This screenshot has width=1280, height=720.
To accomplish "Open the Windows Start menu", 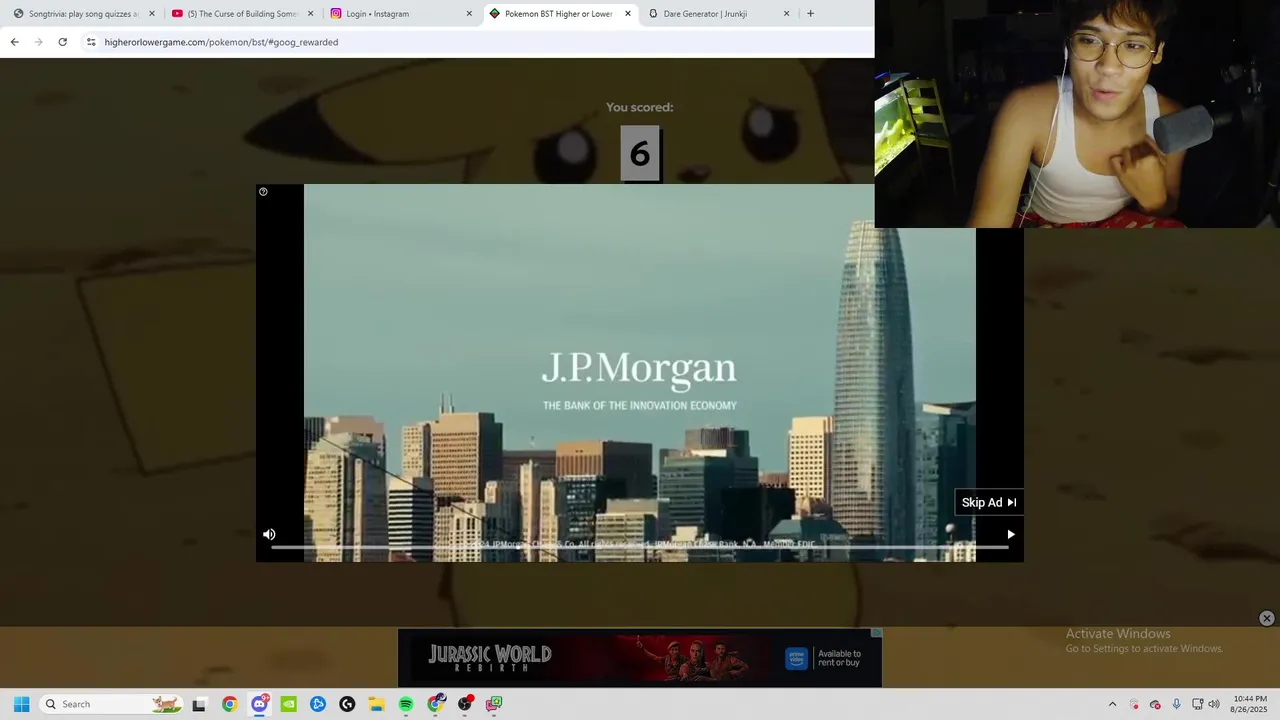I will pyautogui.click(x=21, y=704).
